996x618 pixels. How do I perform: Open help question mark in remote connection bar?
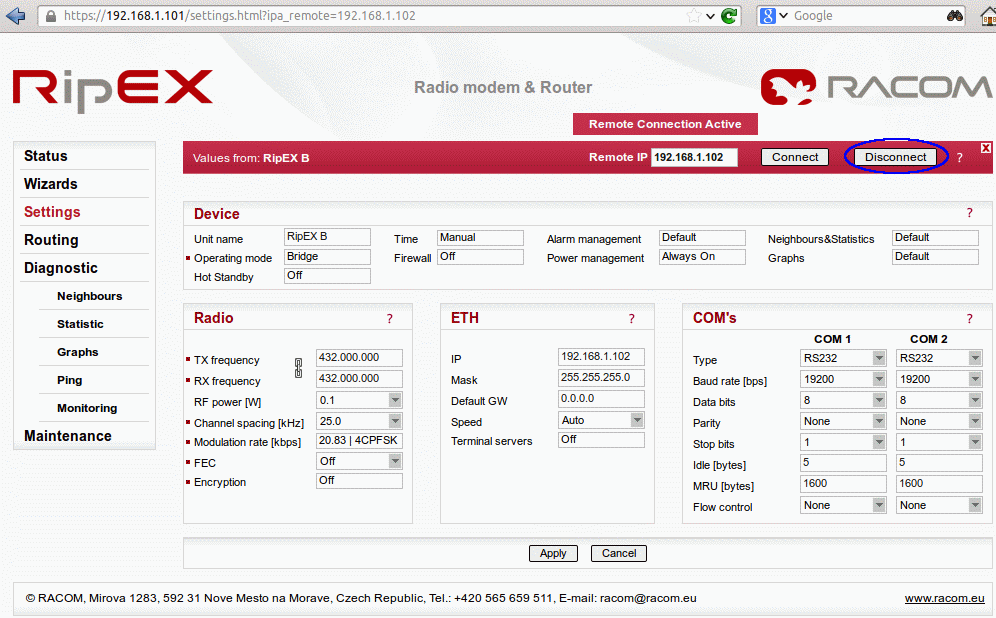pos(959,158)
